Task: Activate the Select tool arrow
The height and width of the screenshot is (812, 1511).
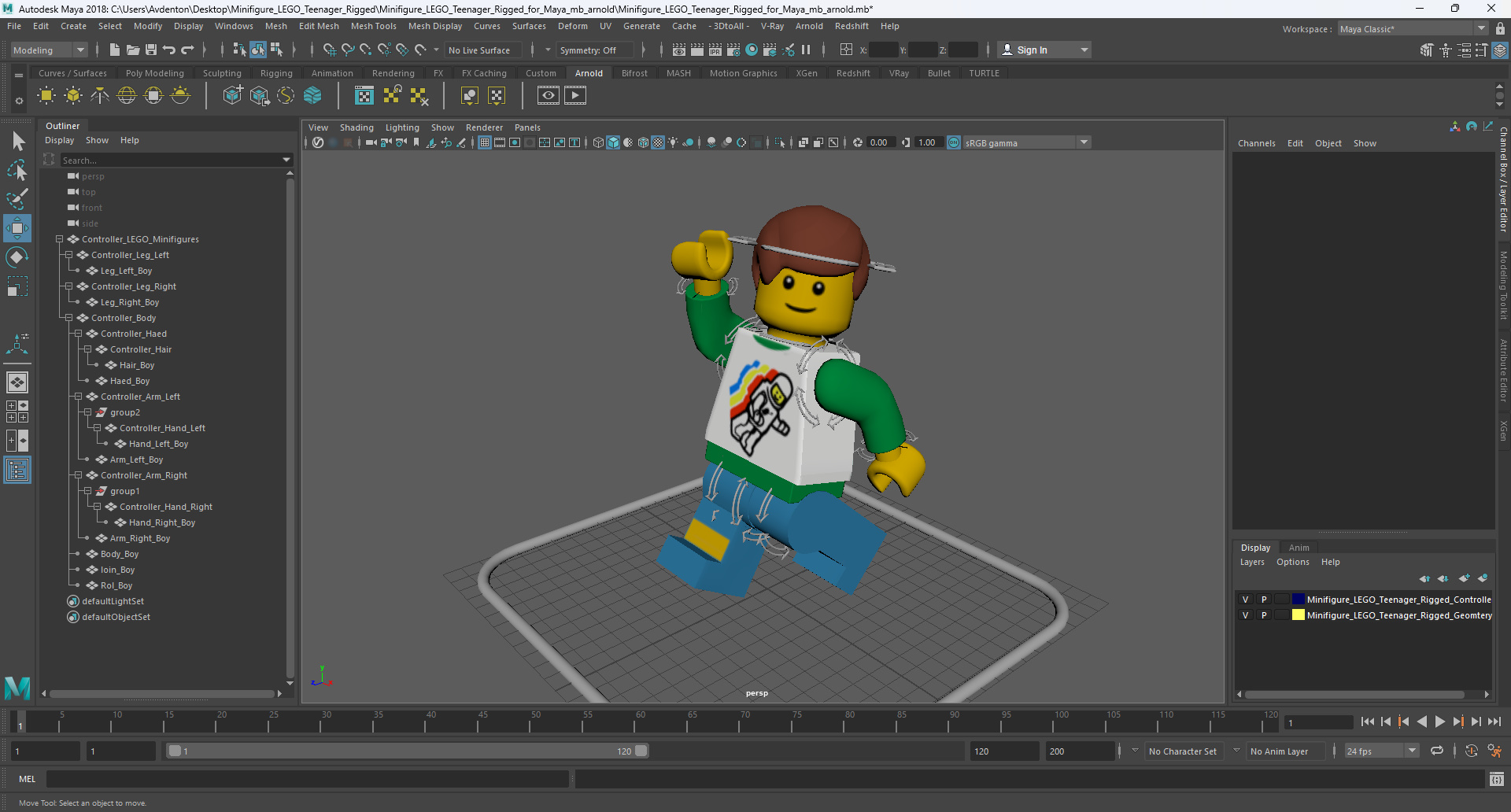Action: tap(17, 142)
